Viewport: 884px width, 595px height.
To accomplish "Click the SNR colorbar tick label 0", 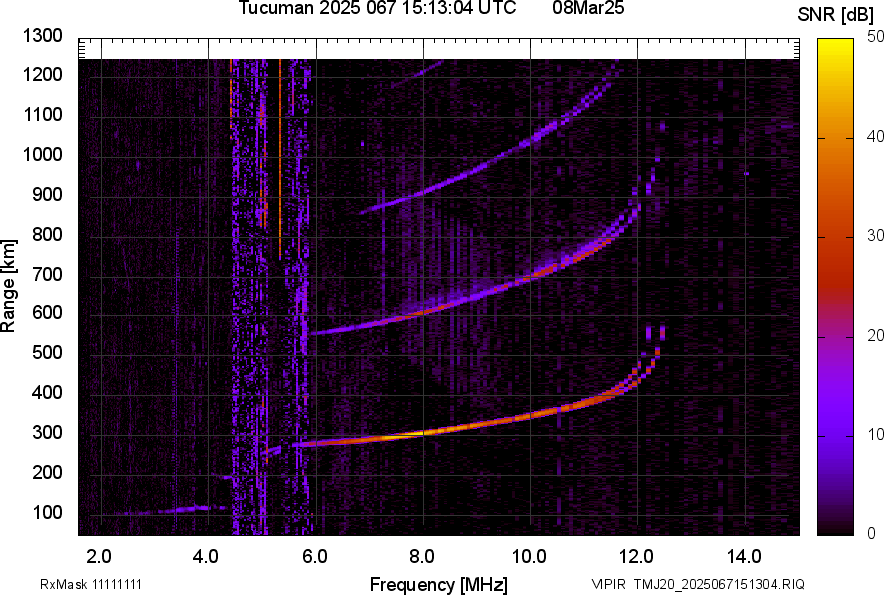I will 872,533.
